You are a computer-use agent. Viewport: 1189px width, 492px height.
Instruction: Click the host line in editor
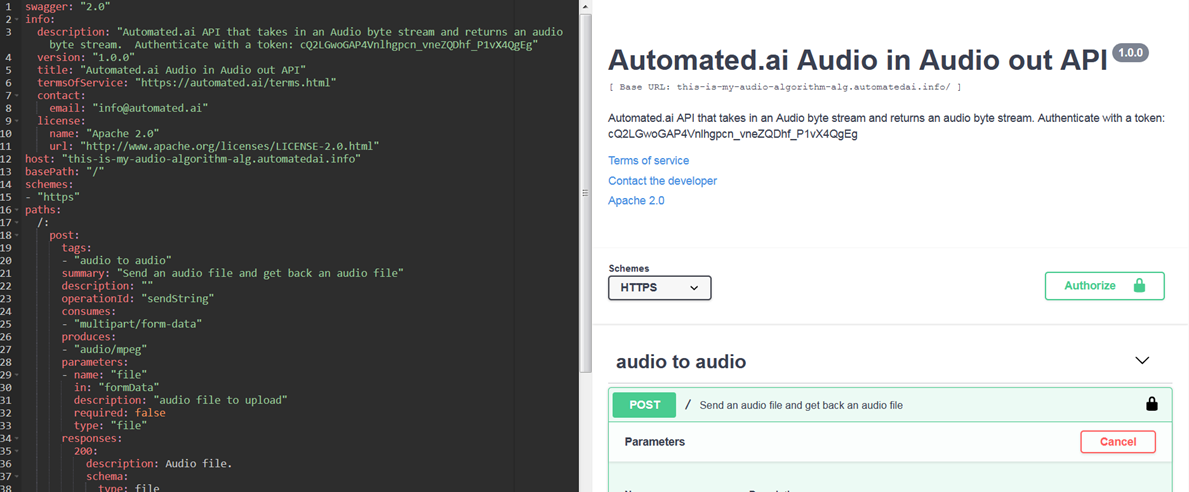193,159
